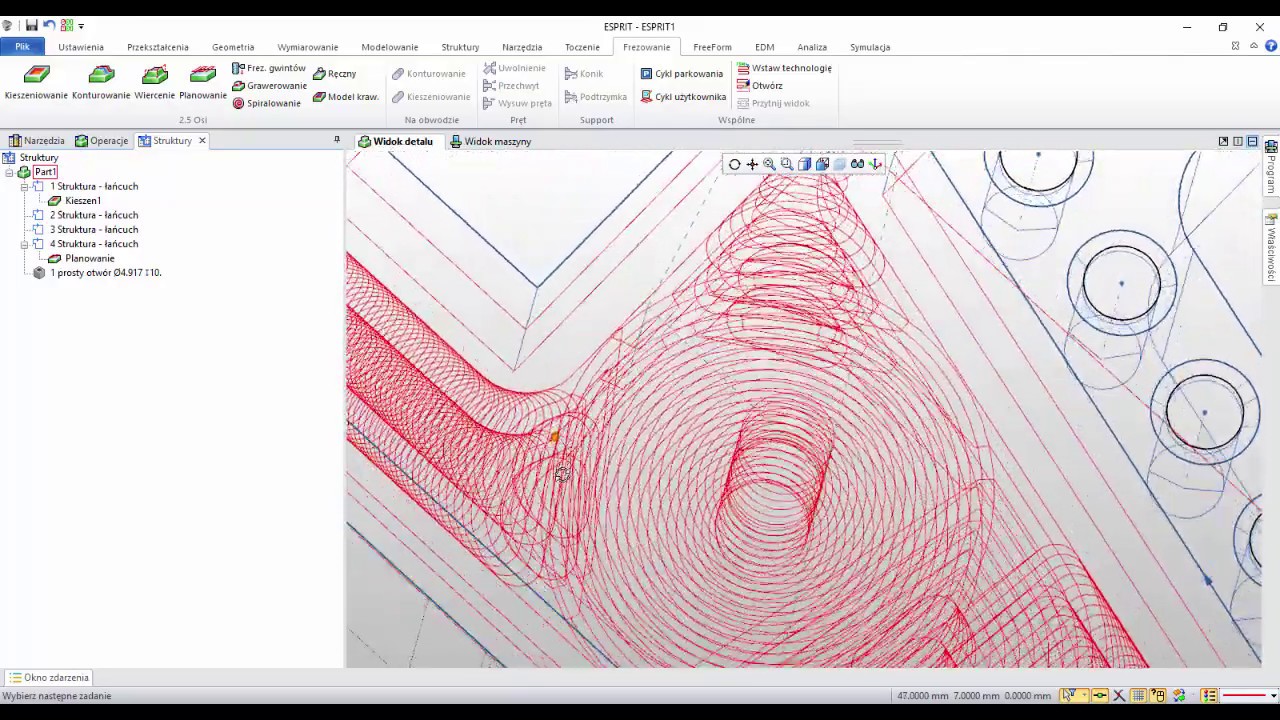Viewport: 1280px width, 720px height.
Task: Open the Właściwości side panel
Action: (1271, 248)
